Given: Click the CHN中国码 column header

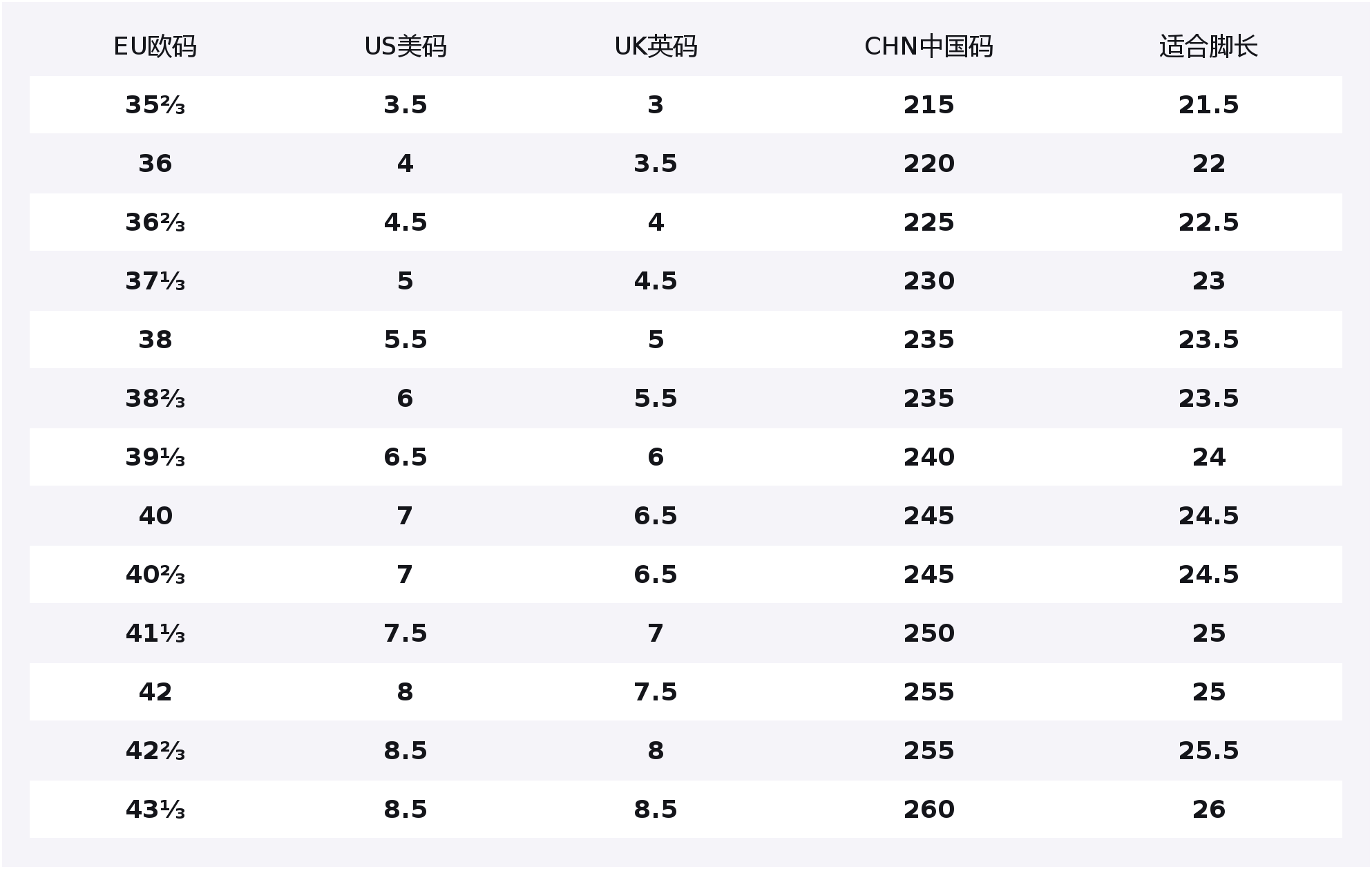Looking at the screenshot, I should pos(928,47).
